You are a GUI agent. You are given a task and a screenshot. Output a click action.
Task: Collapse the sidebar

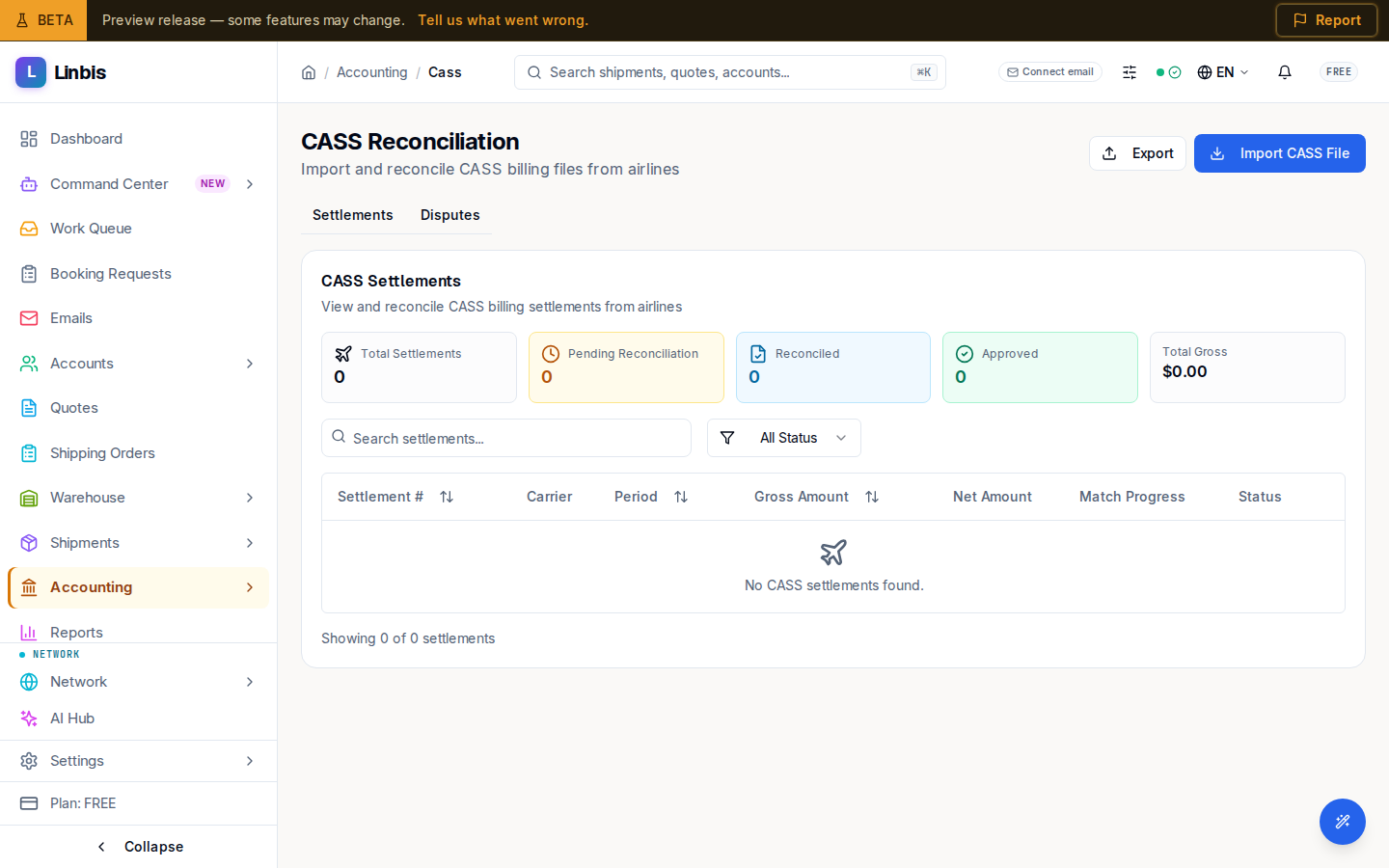coord(139,847)
